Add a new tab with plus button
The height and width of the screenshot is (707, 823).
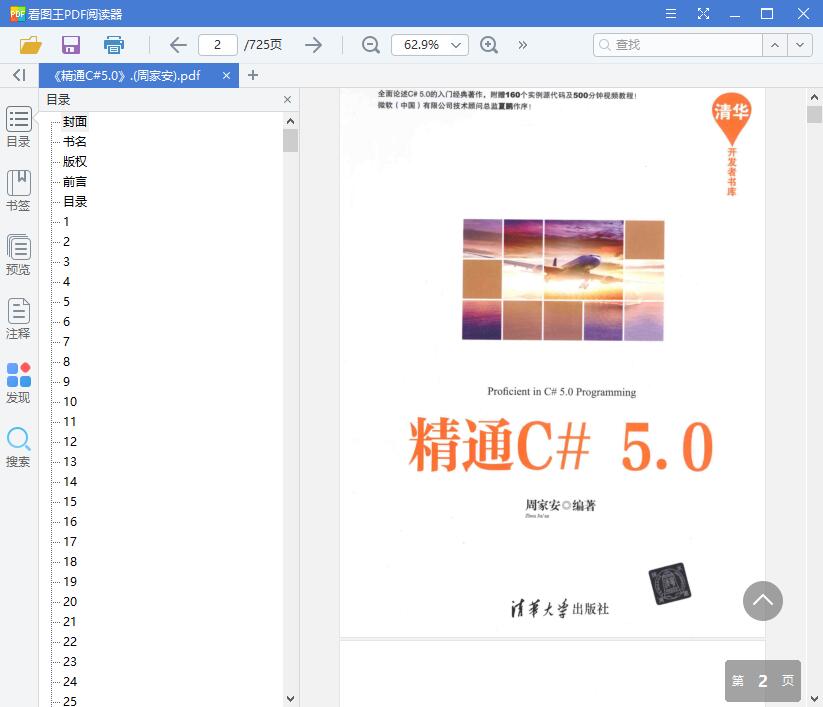click(x=252, y=76)
